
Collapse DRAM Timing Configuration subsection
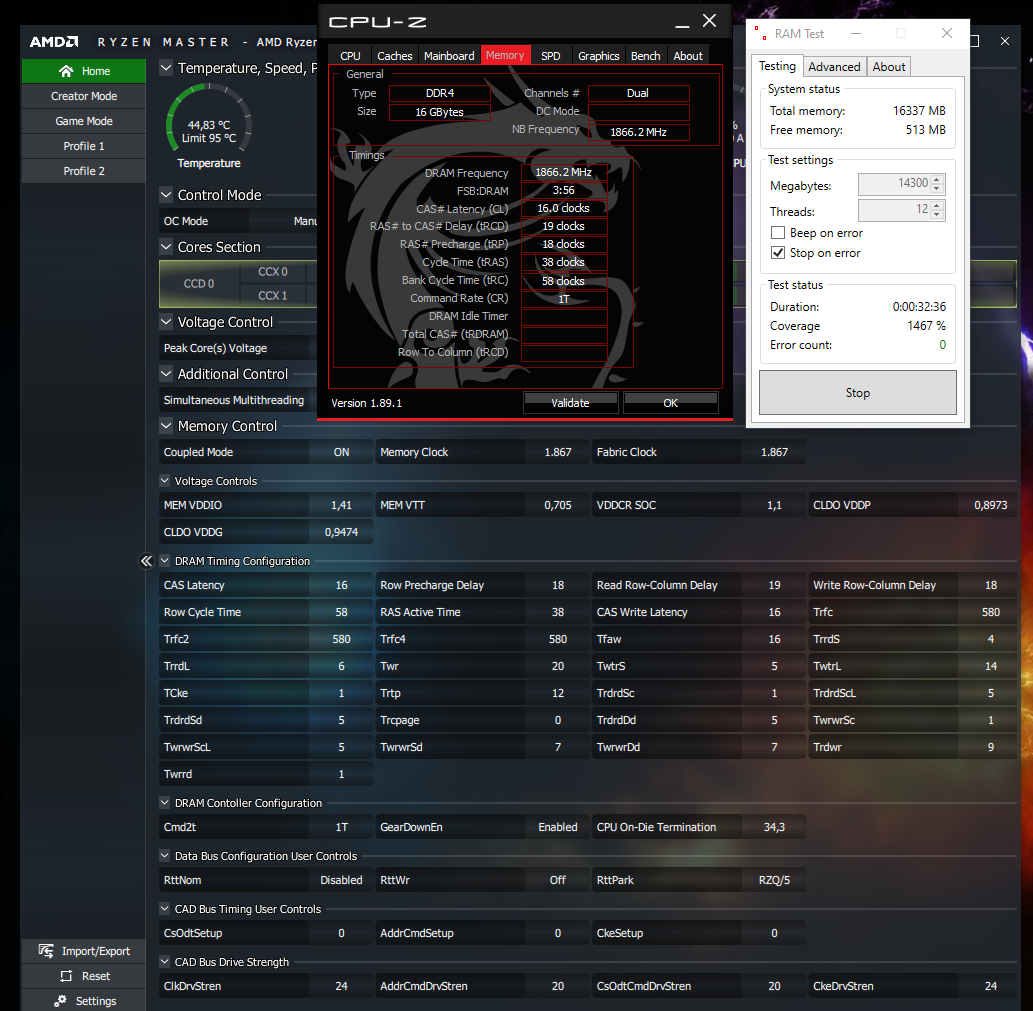[x=165, y=560]
